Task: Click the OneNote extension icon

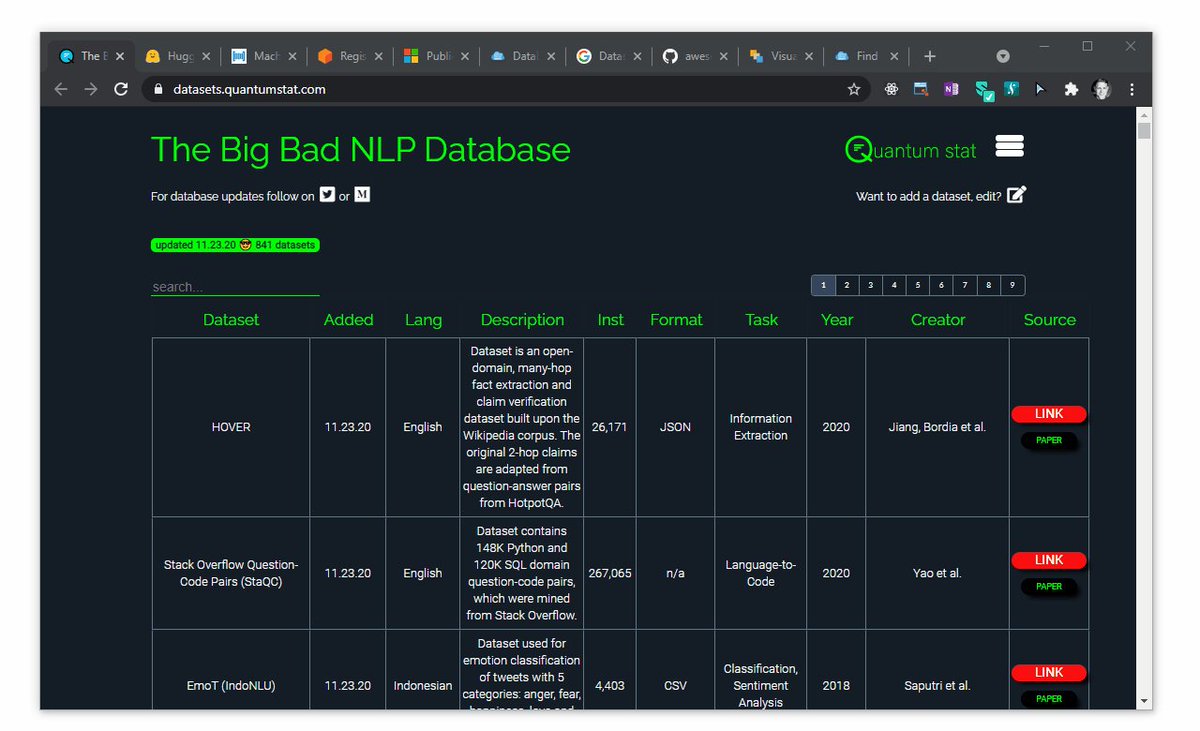Action: (x=951, y=89)
